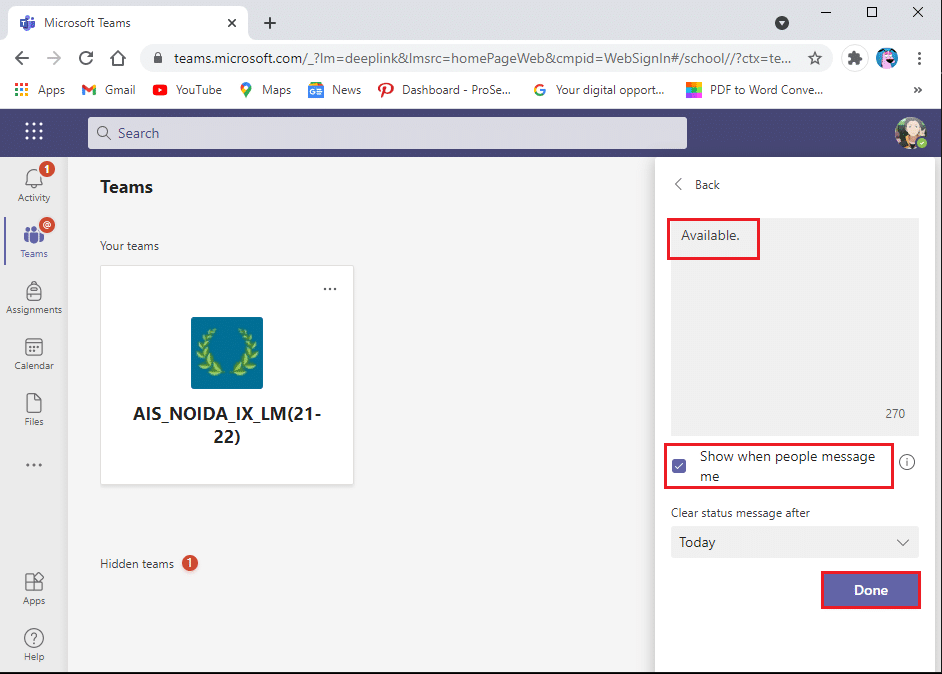Open the Chrome customize menu
Screen dimensions: 942x674
pyautogui.click(x=920, y=58)
